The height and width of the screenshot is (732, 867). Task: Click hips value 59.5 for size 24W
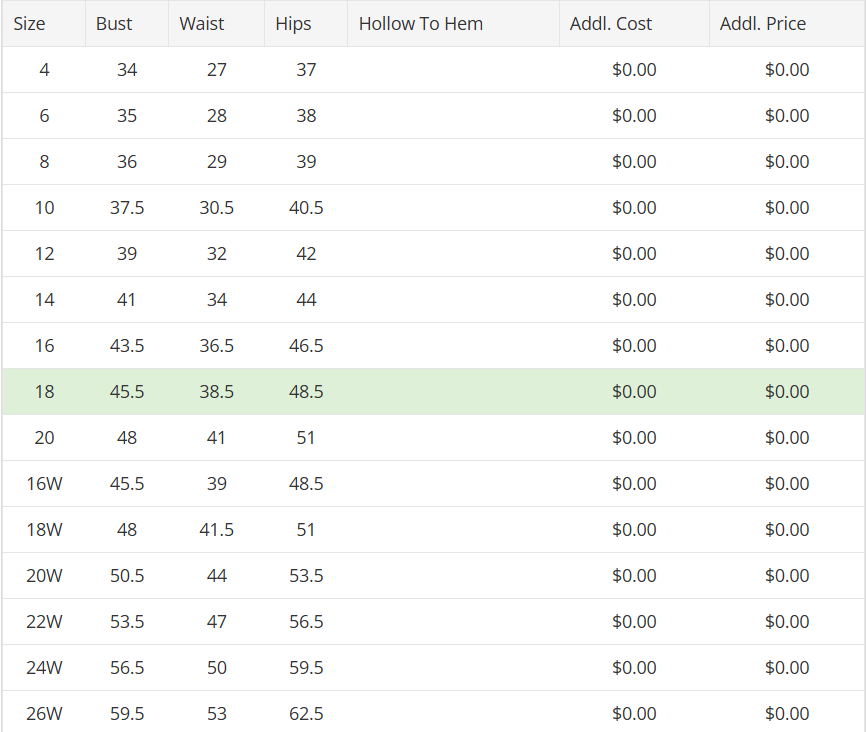click(306, 667)
